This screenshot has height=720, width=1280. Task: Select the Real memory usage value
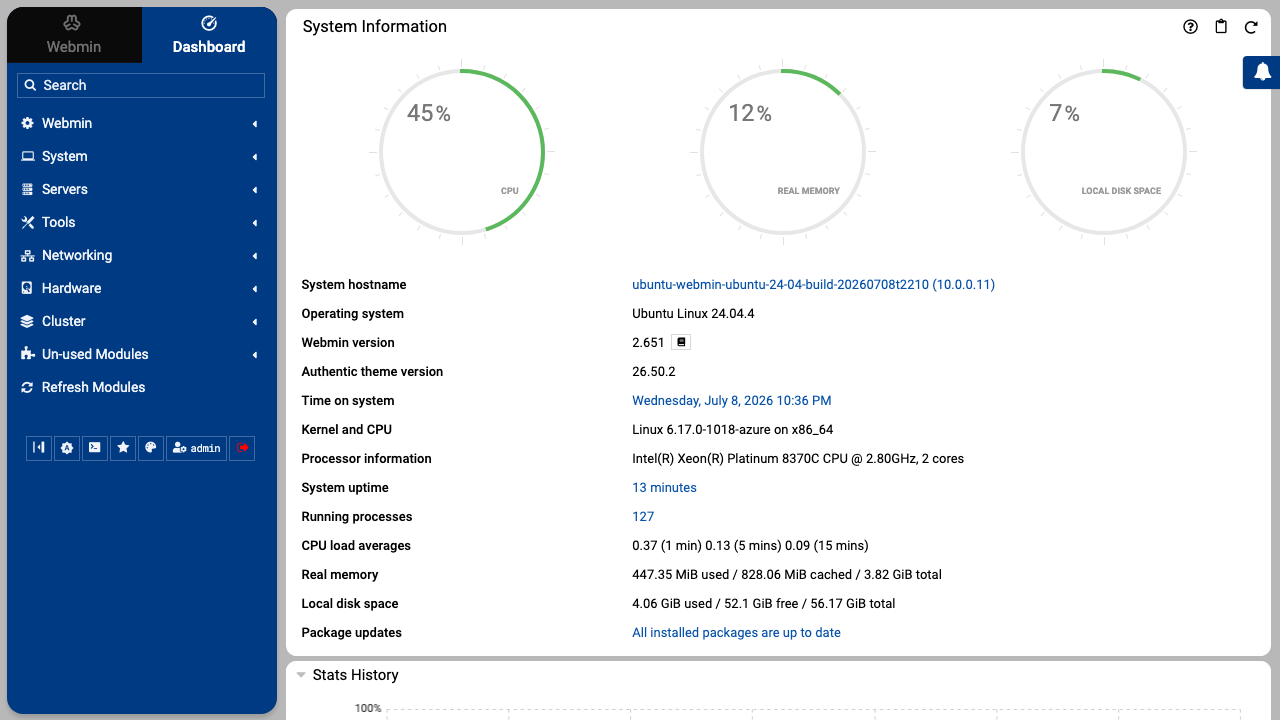tap(787, 575)
